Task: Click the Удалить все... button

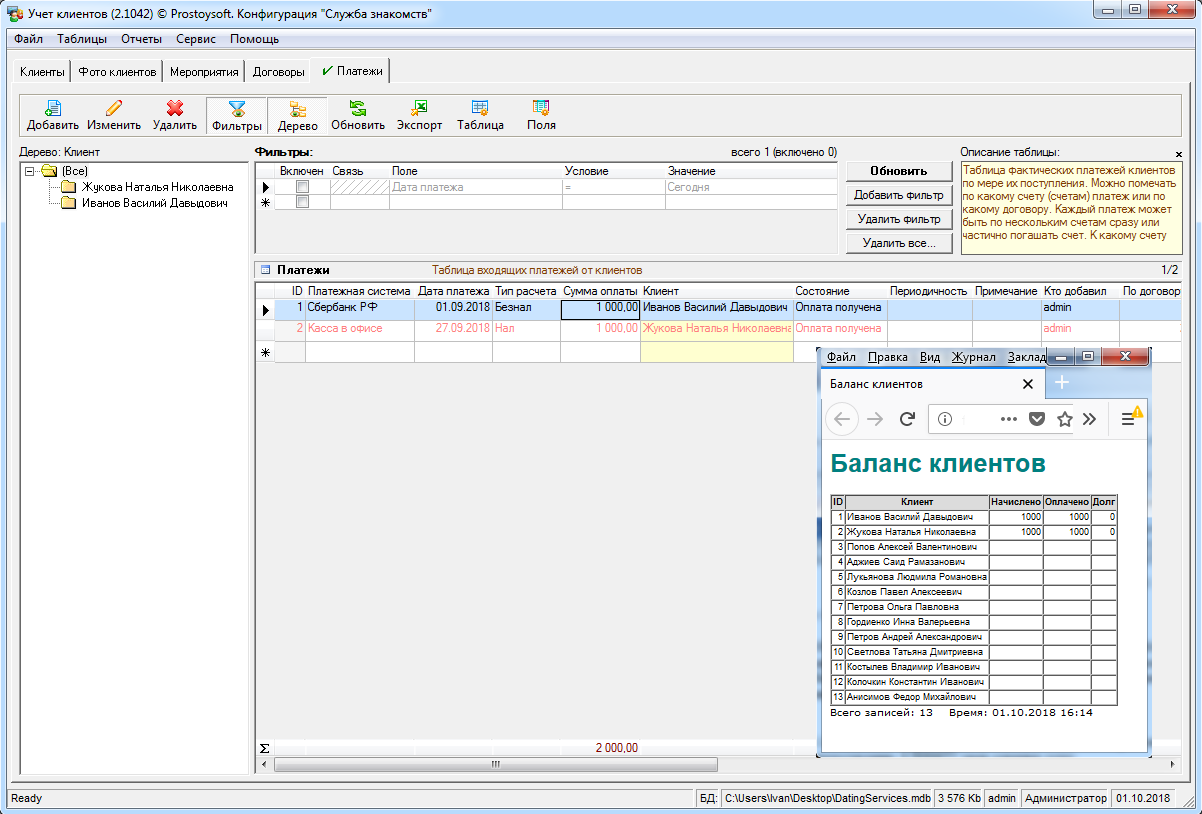Action: click(898, 243)
